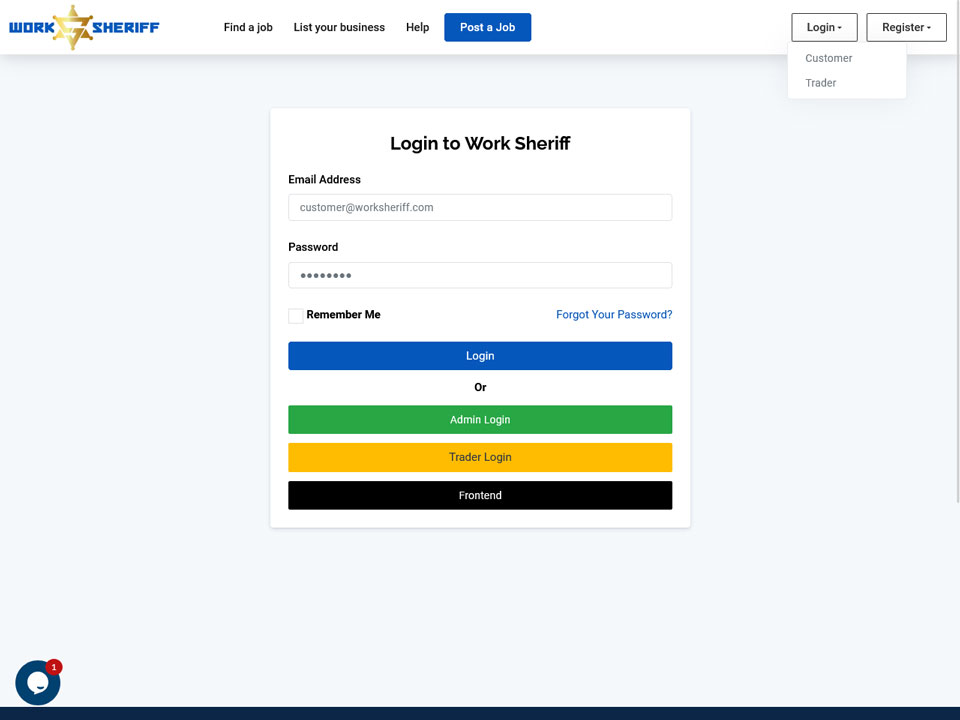Submit with the blue Login button

[x=480, y=356]
